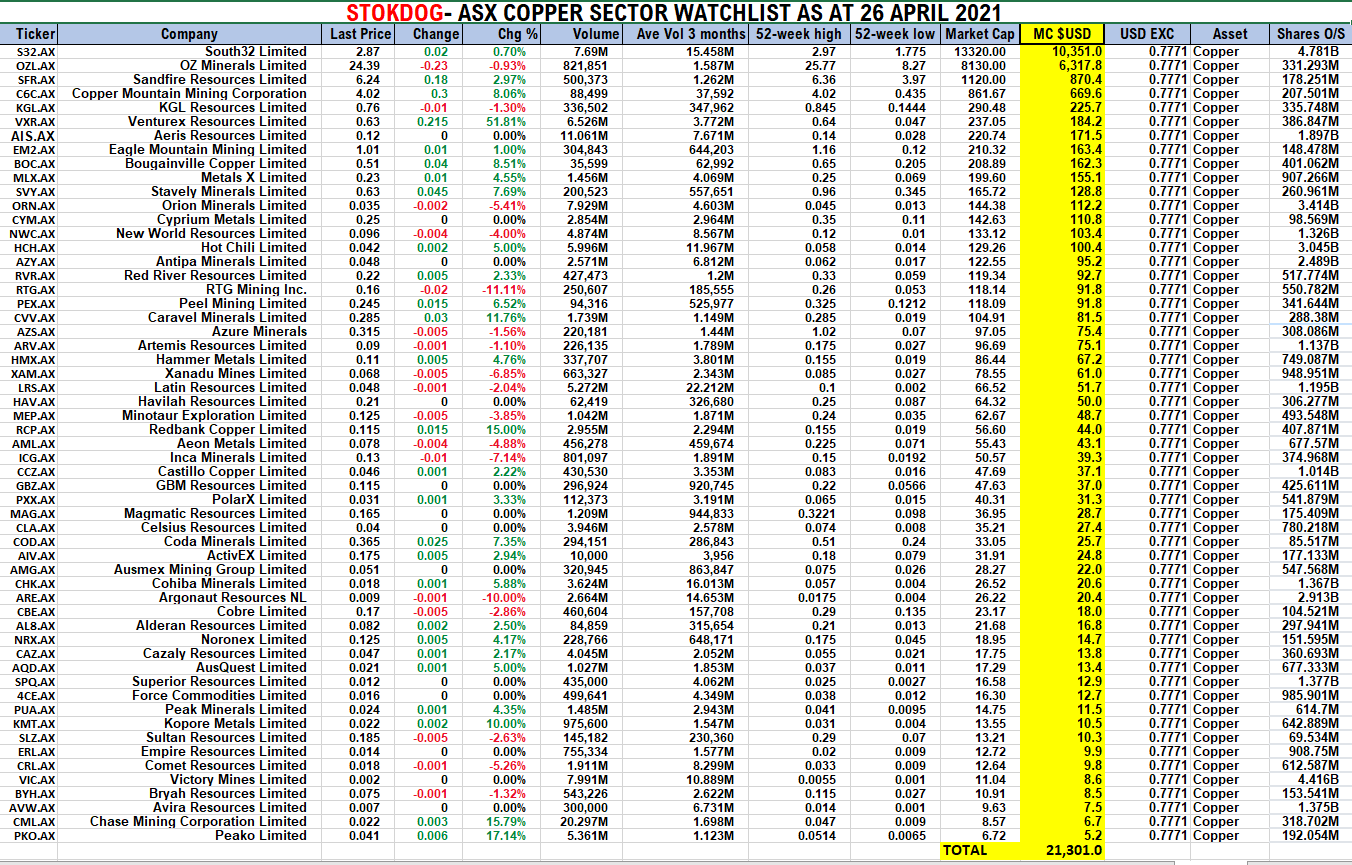Select ticker C6C.AX
Image resolution: width=1352 pixels, height=865 pixels.
click(35, 93)
